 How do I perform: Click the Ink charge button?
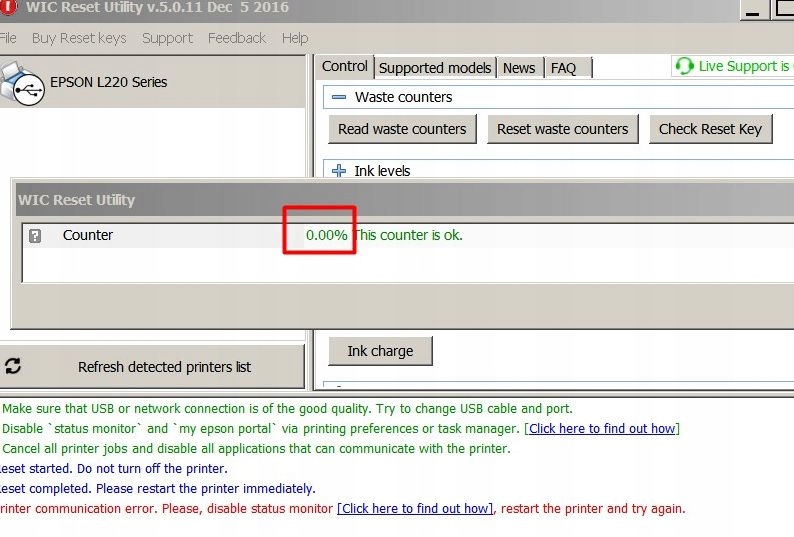pyautogui.click(x=380, y=351)
